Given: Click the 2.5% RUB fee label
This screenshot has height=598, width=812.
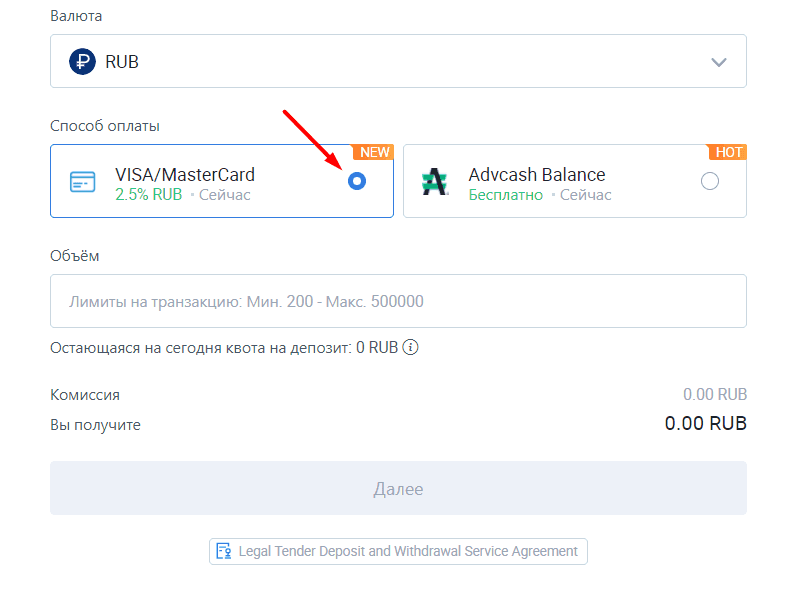Looking at the screenshot, I should 149,195.
